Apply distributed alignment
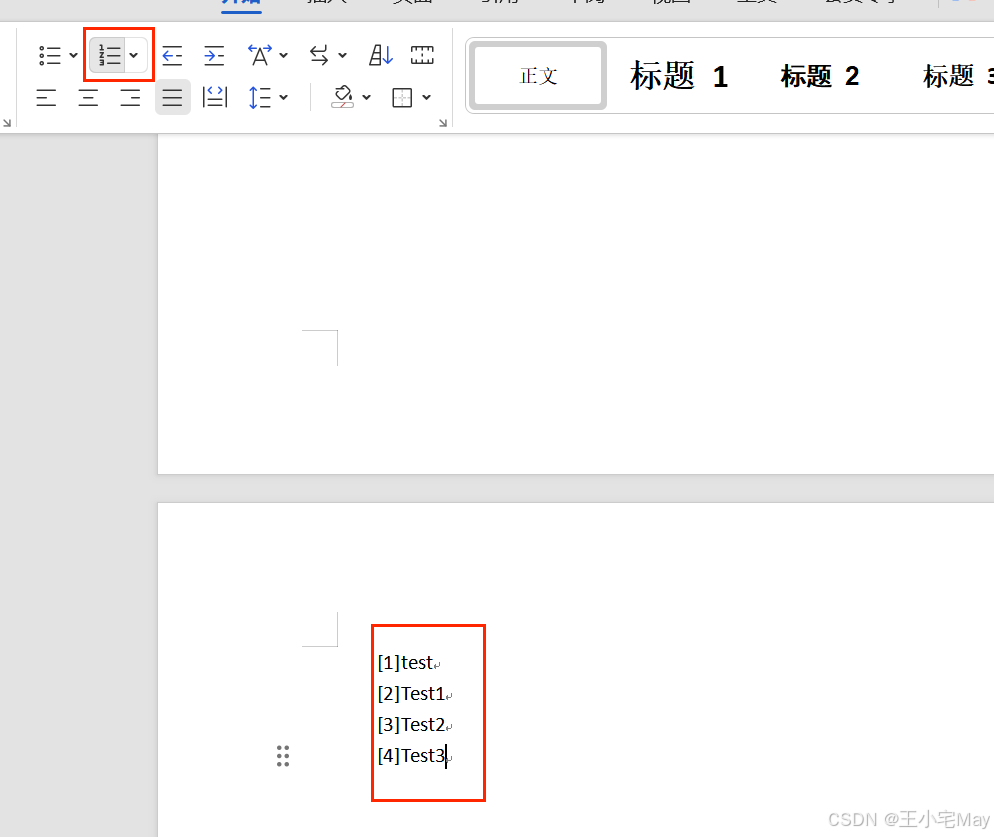Image resolution: width=994 pixels, height=837 pixels. (x=215, y=98)
